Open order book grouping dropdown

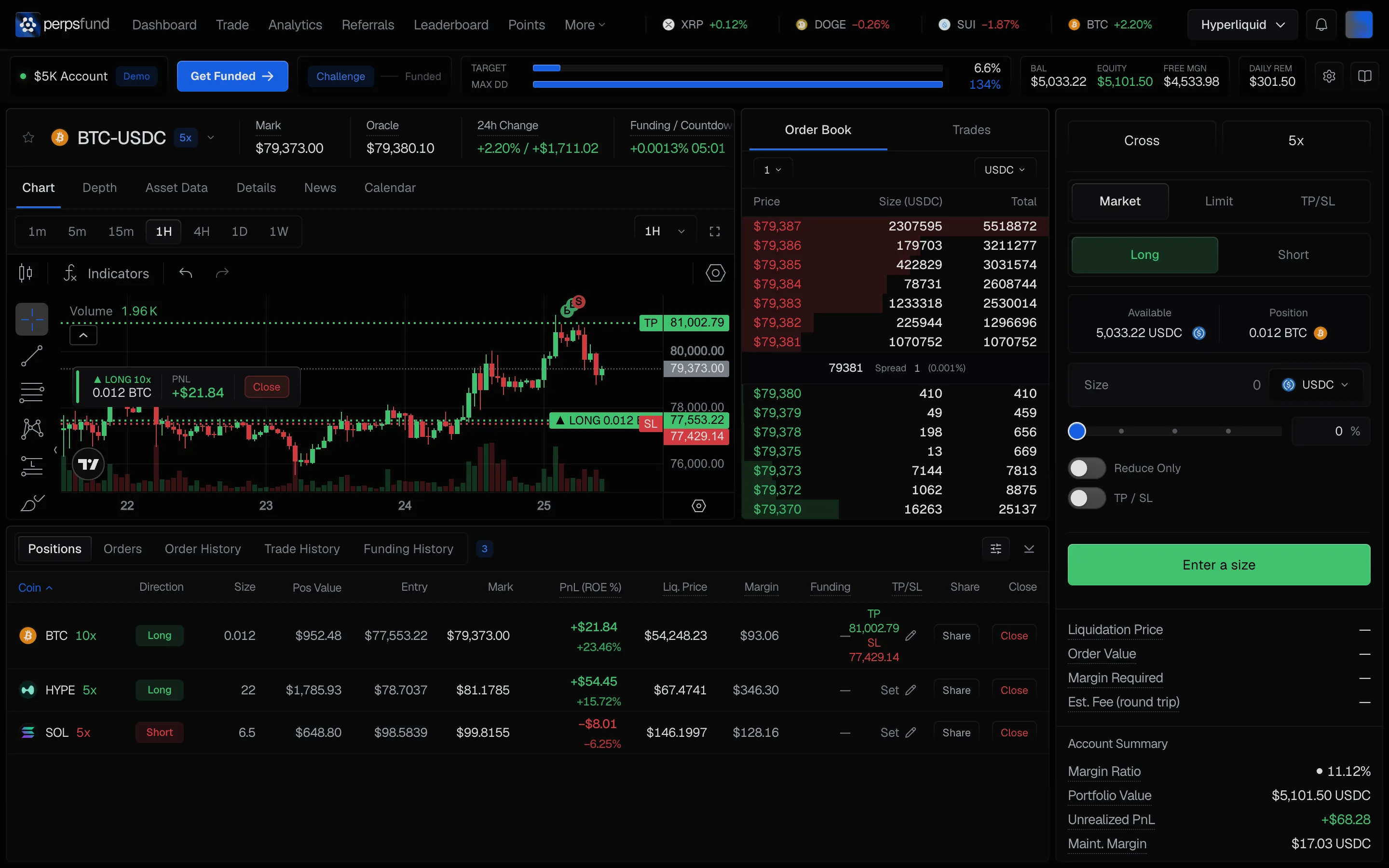click(x=773, y=170)
